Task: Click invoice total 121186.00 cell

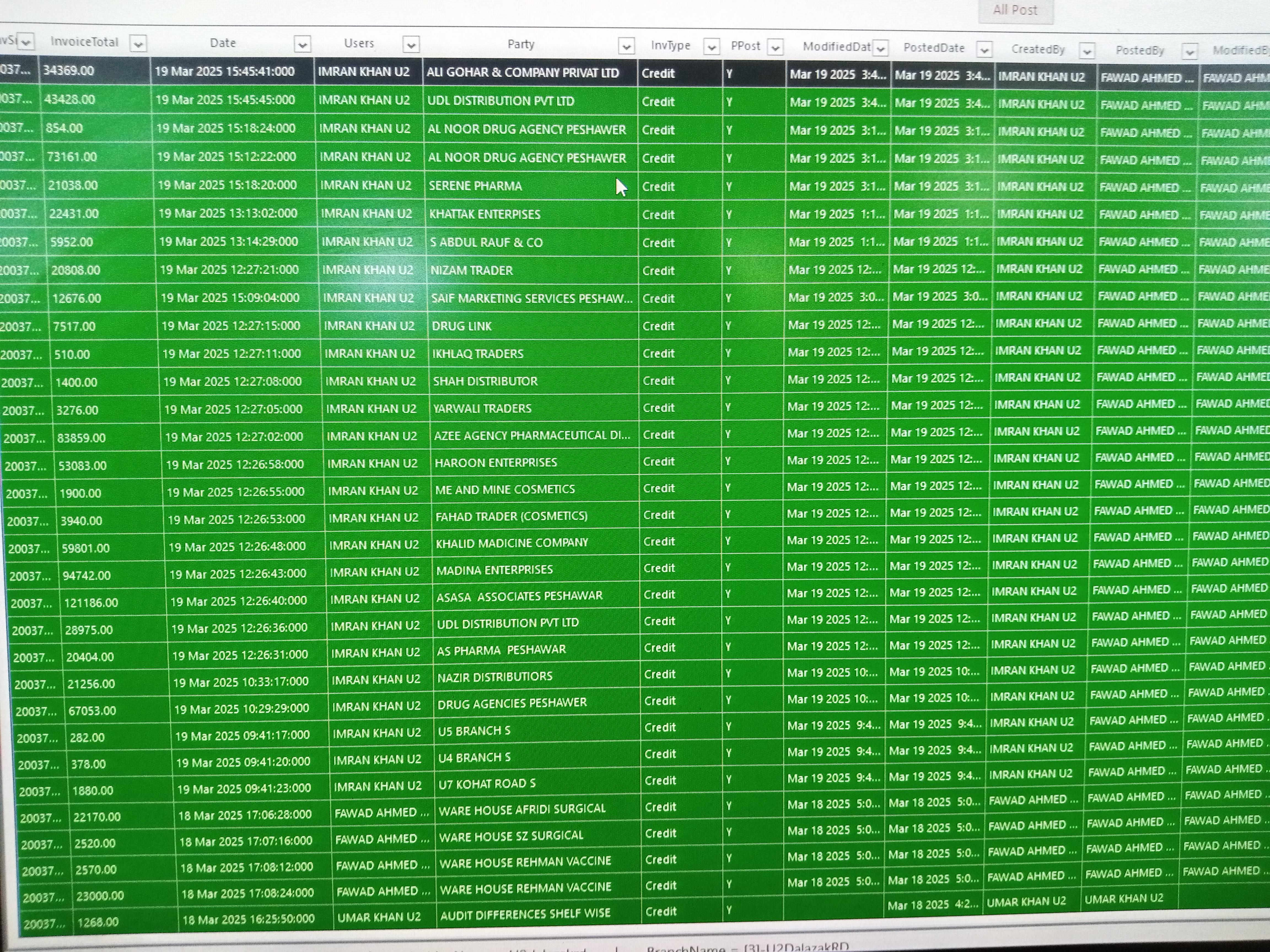Action: (91, 602)
